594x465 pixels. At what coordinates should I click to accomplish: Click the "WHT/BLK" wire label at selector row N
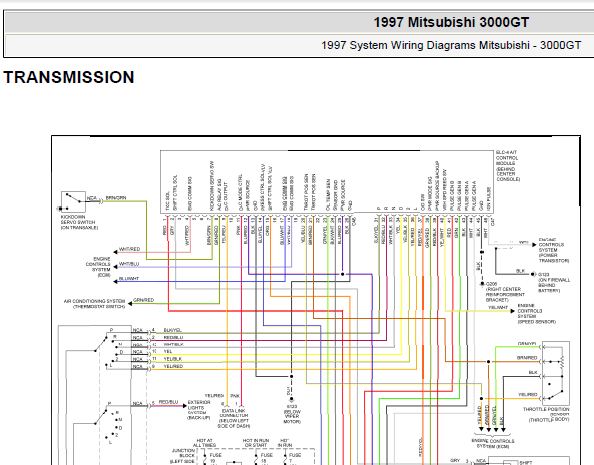click(x=174, y=344)
